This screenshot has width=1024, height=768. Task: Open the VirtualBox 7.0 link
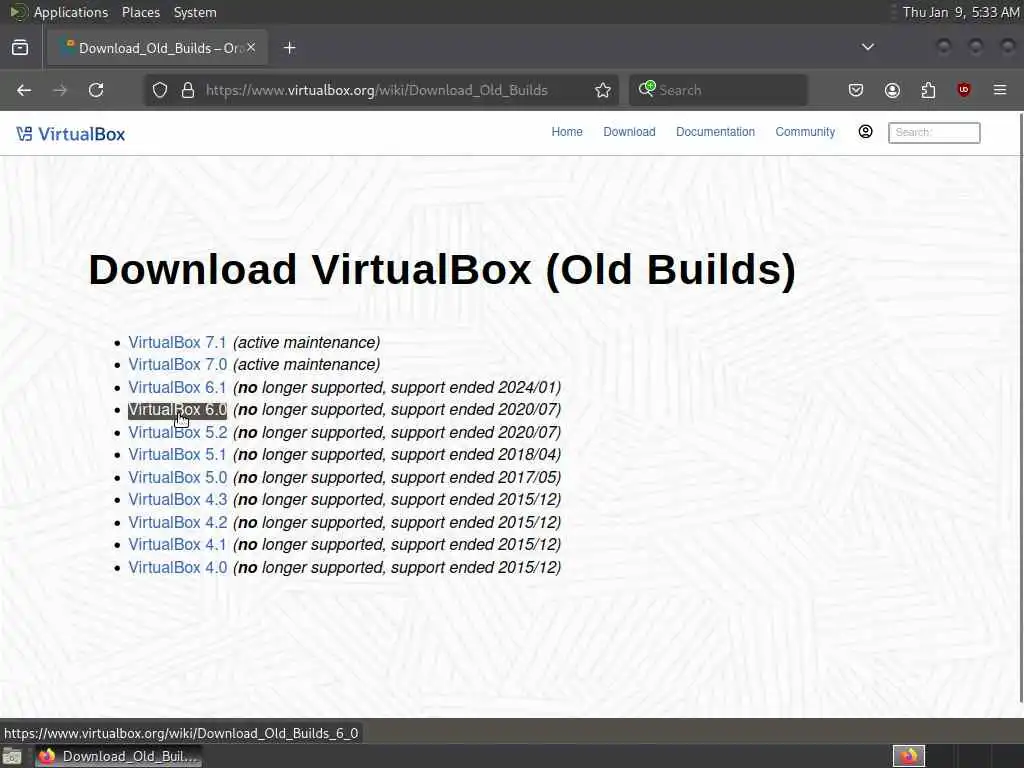coord(177,364)
